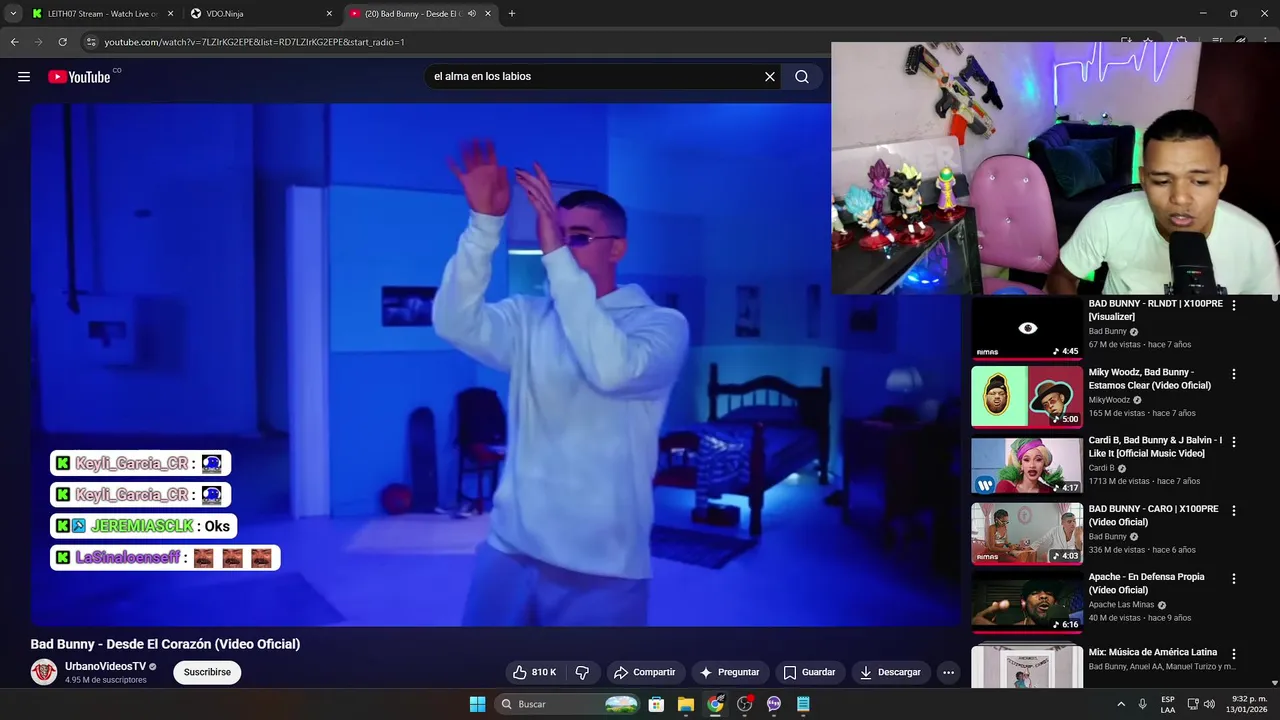Open the Cardi B I Like It thumbnail
The width and height of the screenshot is (1280, 720).
(x=1027, y=465)
